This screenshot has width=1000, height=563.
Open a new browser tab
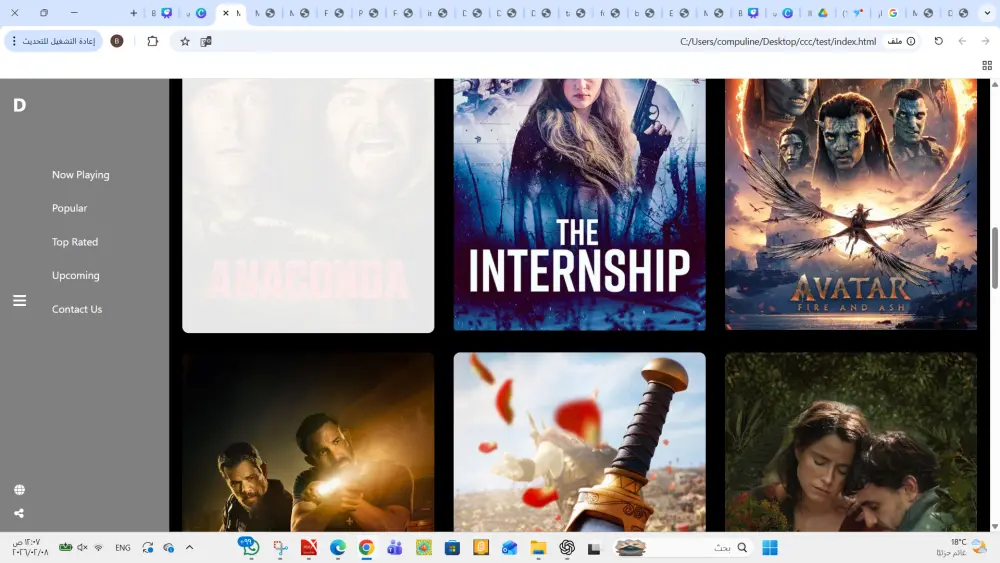(133, 13)
